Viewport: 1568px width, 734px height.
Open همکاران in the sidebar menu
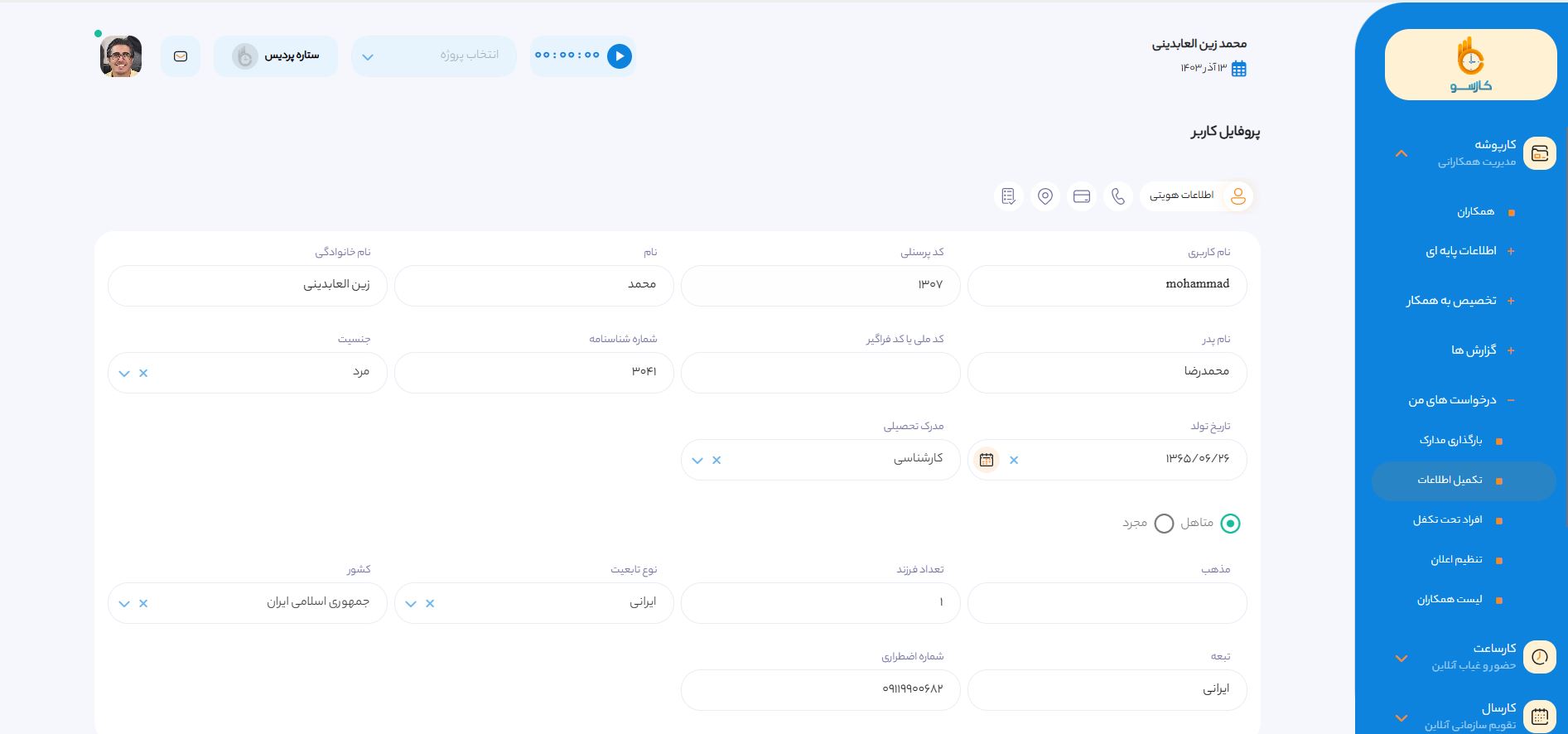pos(1475,212)
